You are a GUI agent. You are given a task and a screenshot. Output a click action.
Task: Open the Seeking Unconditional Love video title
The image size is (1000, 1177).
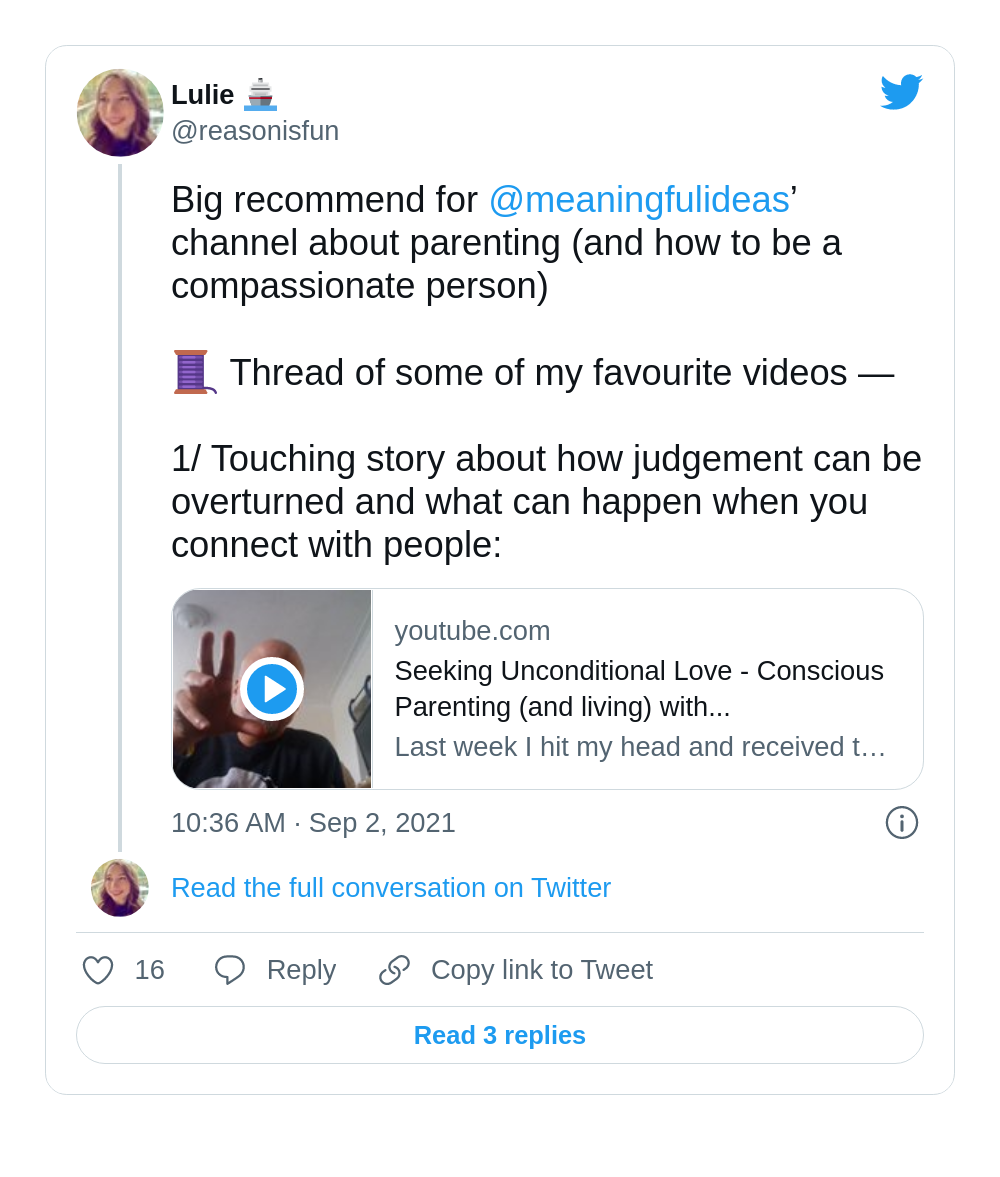[x=639, y=688]
